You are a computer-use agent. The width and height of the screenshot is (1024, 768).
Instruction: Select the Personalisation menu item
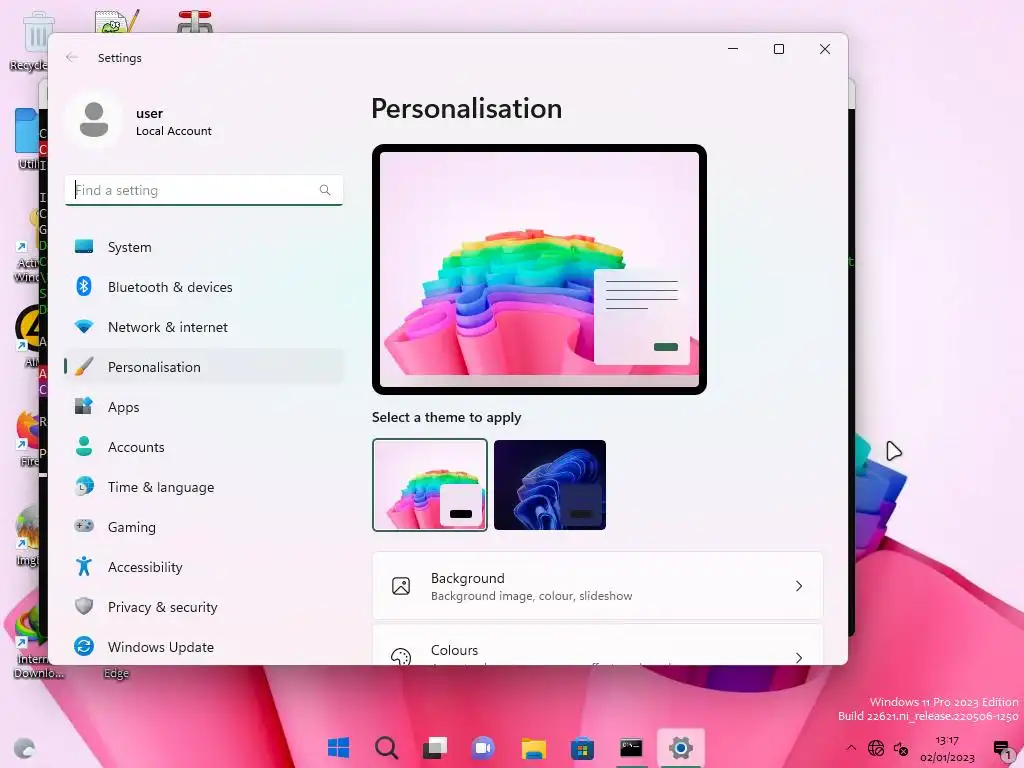204,366
